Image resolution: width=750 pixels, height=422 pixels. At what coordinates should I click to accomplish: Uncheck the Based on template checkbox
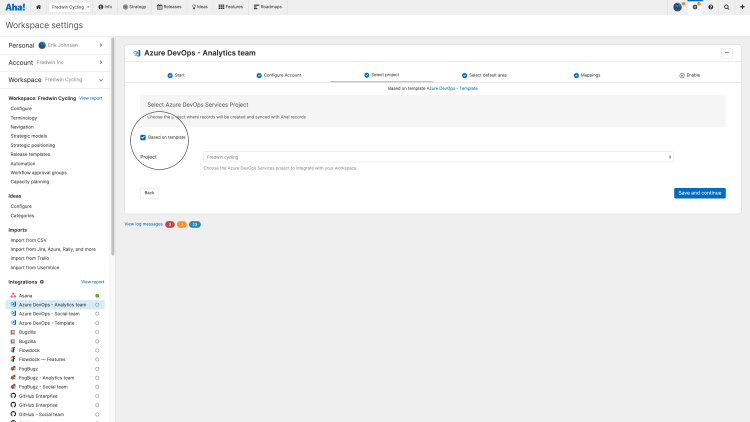click(143, 137)
